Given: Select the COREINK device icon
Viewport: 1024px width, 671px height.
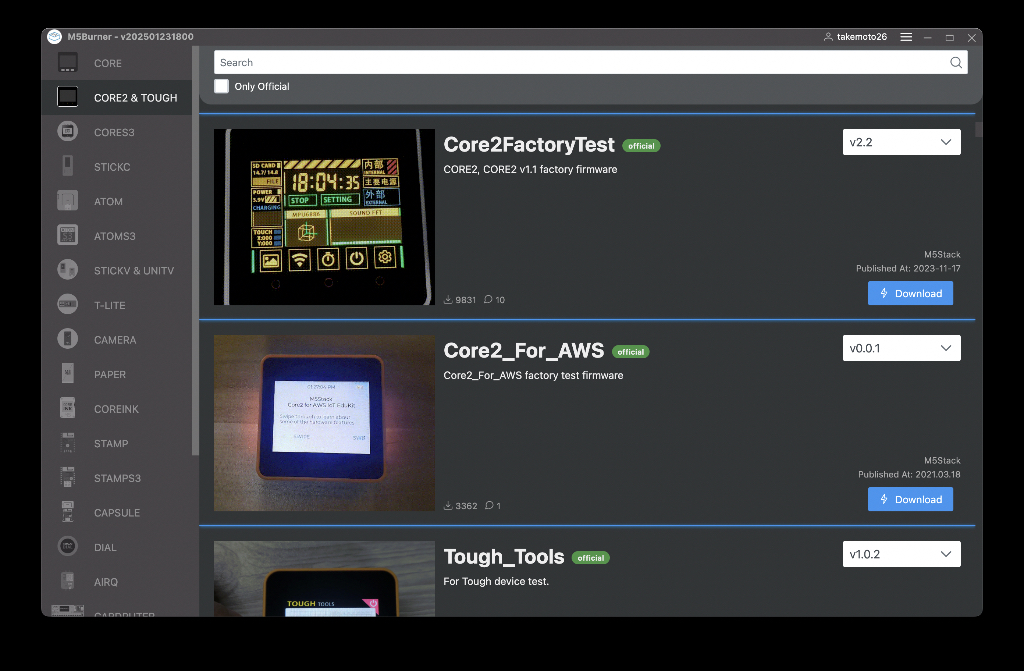Looking at the screenshot, I should (67, 408).
